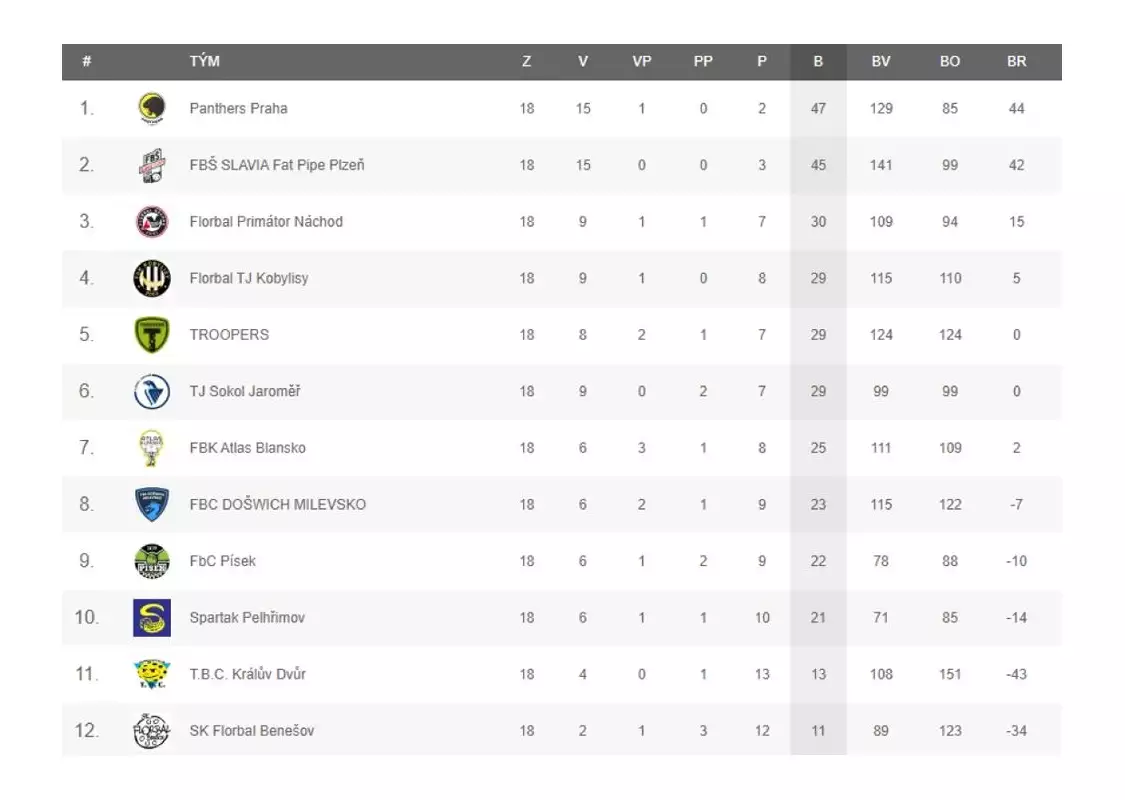Click the T.B.C. Králův Dvůr logo
1125x800 pixels.
click(x=152, y=674)
